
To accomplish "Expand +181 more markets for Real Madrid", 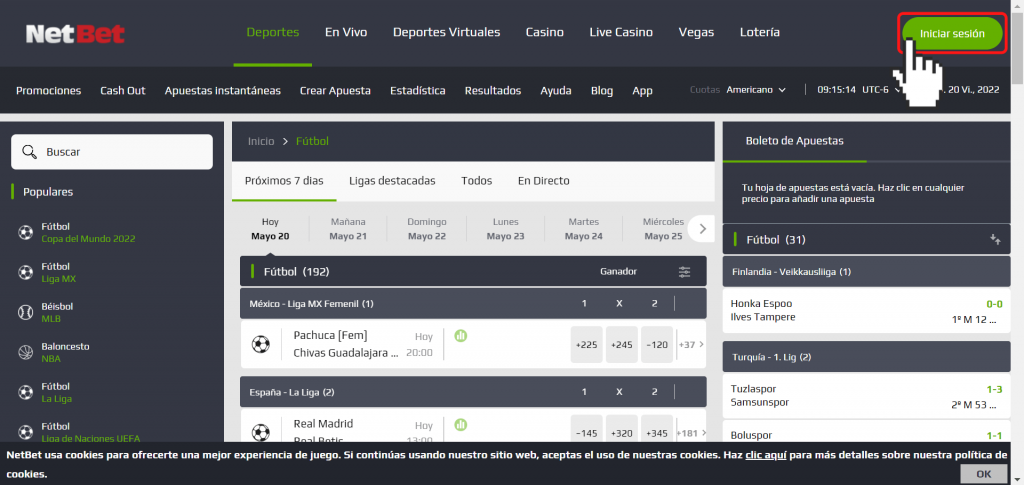I will coord(691,433).
